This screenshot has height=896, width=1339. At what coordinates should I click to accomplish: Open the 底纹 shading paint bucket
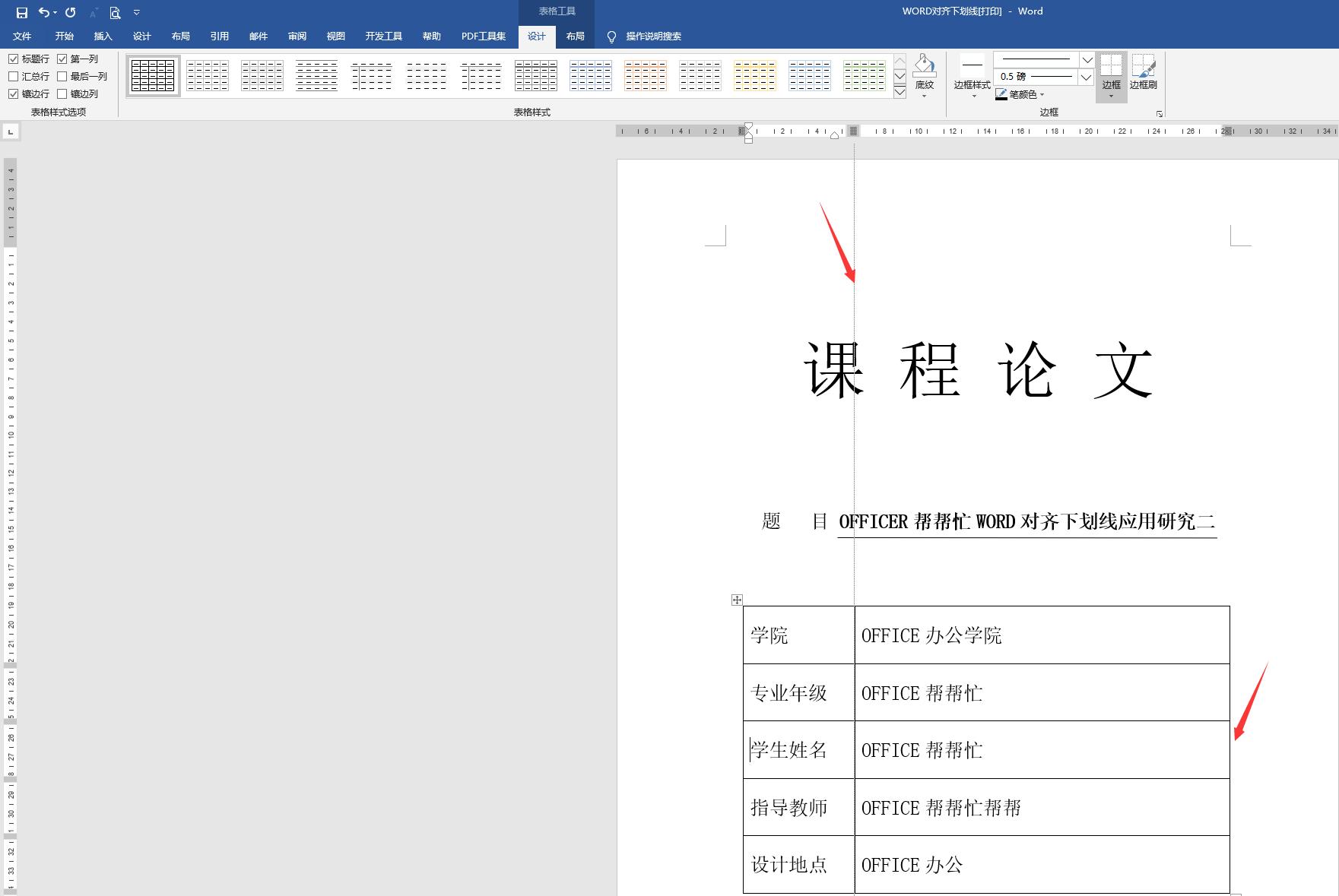[x=925, y=74]
